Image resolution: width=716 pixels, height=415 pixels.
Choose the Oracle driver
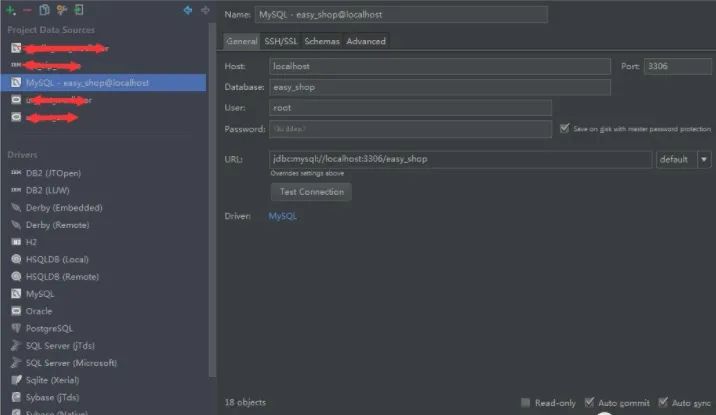click(39, 311)
